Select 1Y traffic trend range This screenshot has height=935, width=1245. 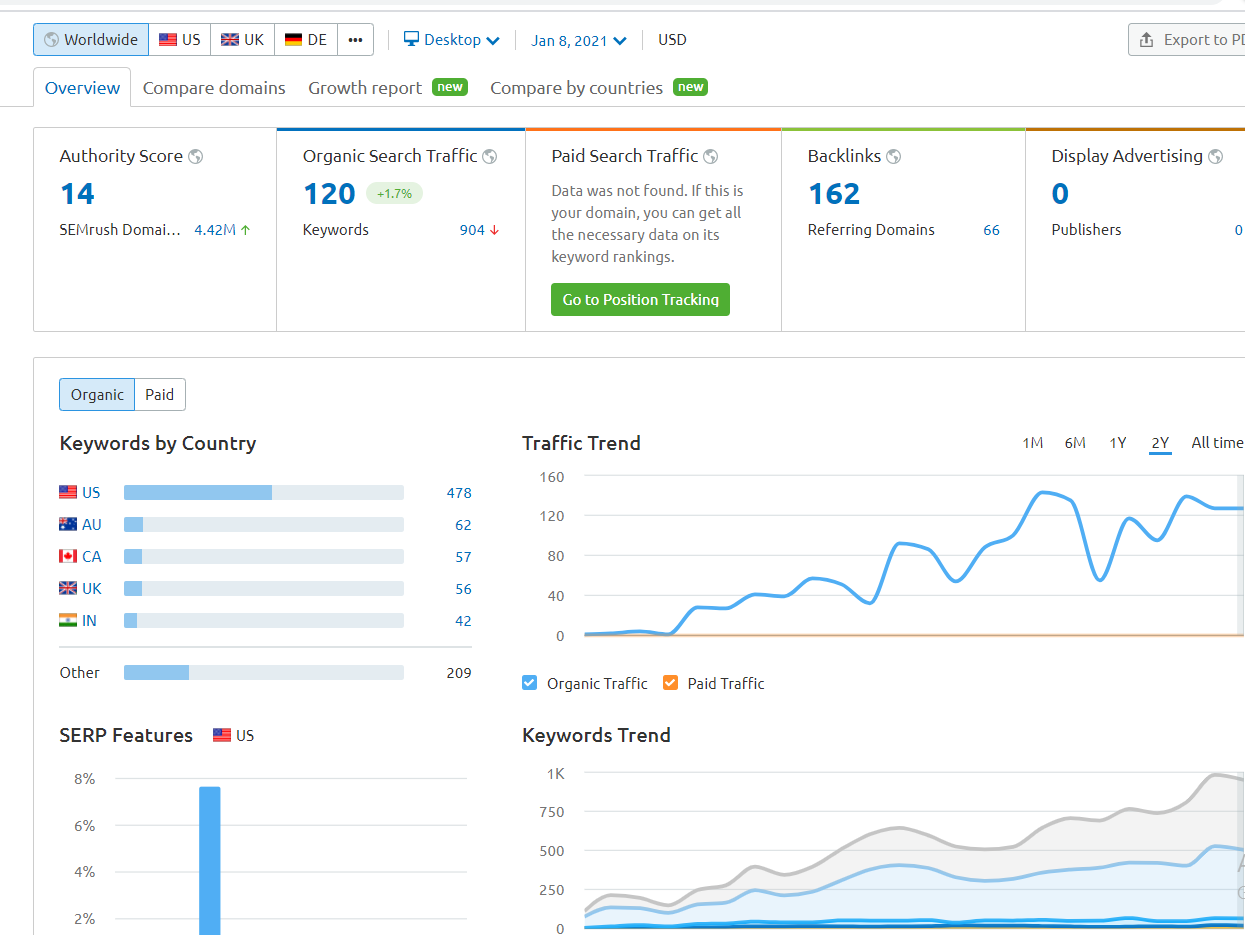click(x=1118, y=443)
